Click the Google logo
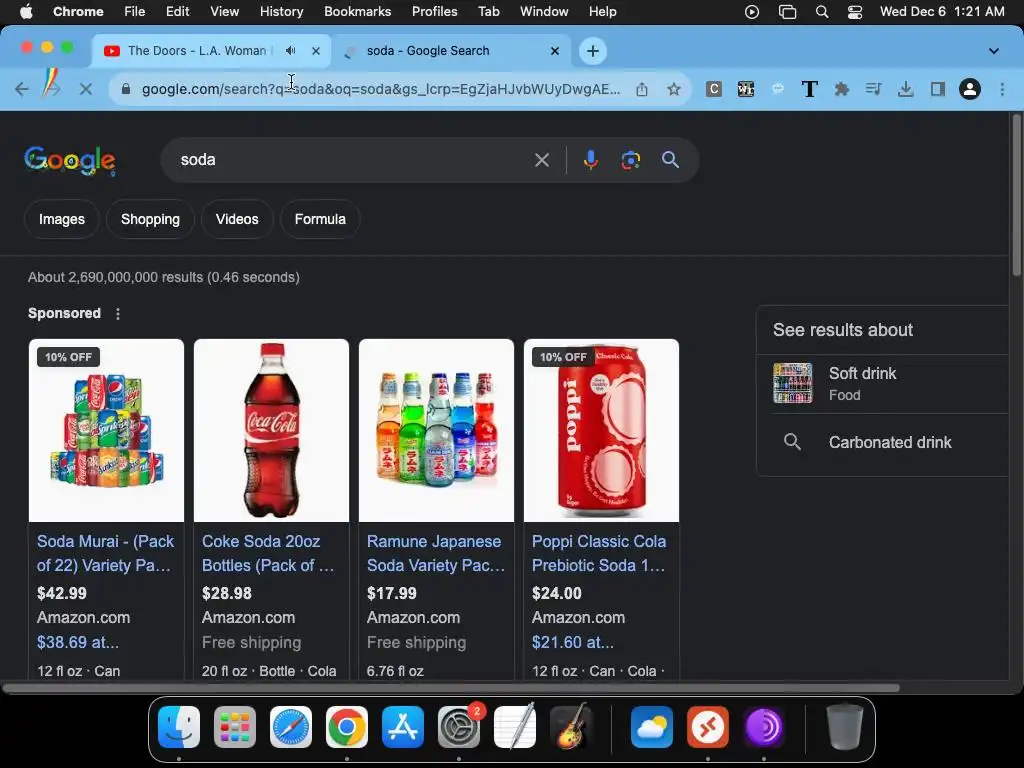Viewport: 1024px width, 768px height. tap(70, 161)
